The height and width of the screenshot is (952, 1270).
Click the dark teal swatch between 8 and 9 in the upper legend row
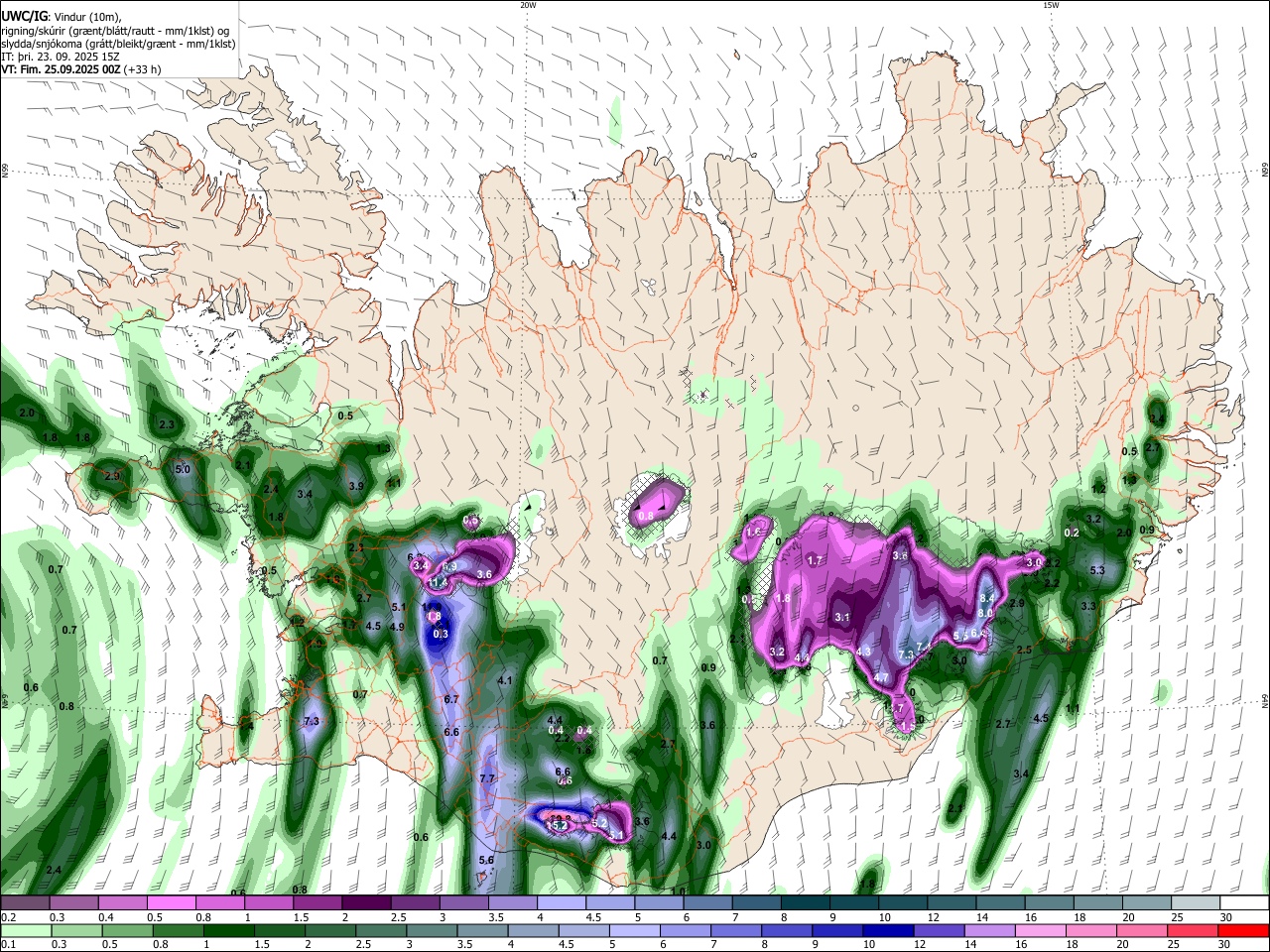tap(806, 902)
